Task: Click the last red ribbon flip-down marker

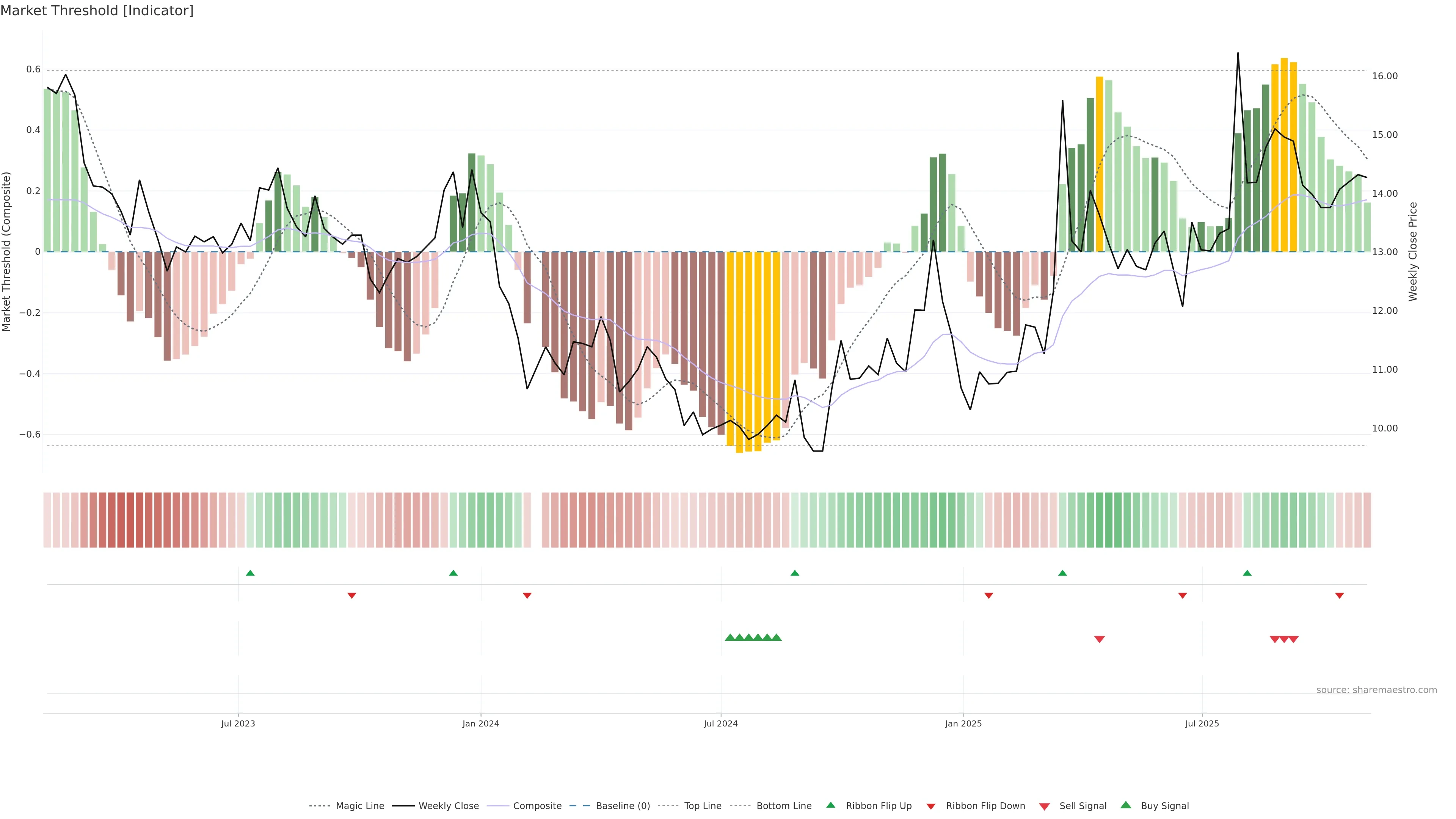Action: pos(1340,596)
